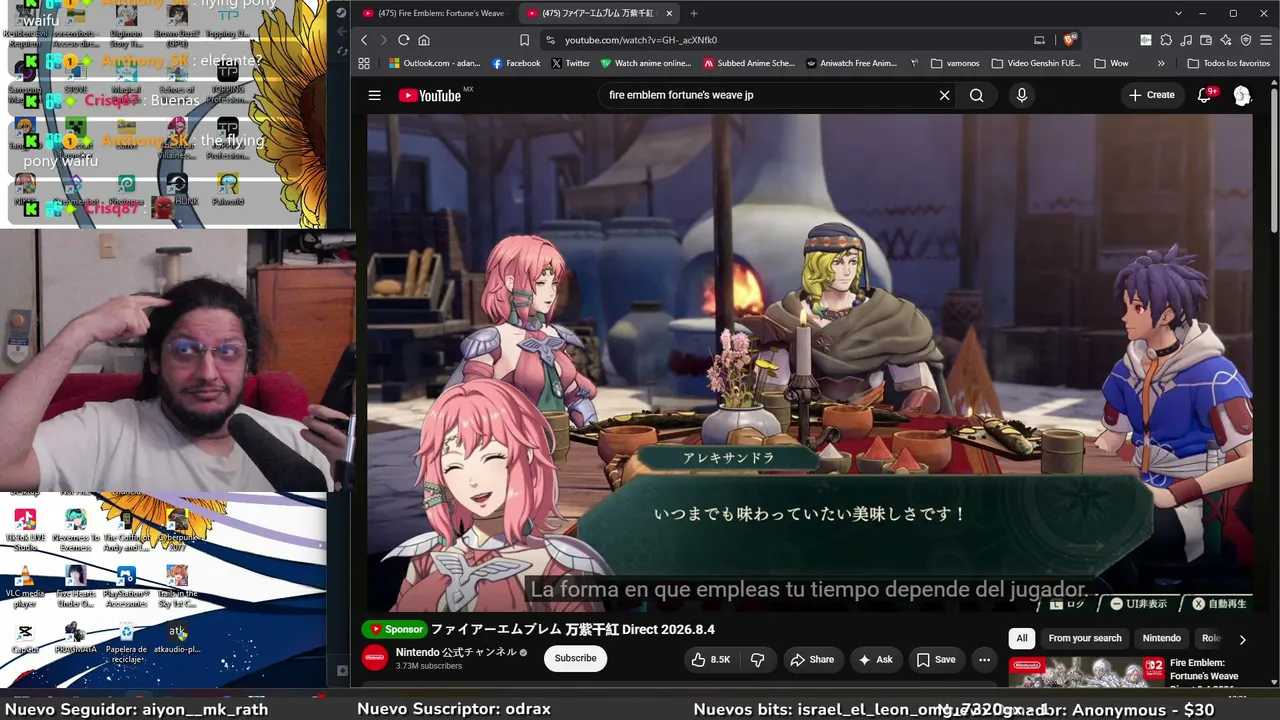Open the Fire Emblem: Fortune's Weave recommended thumbnail
The height and width of the screenshot is (720, 1280).
pyautogui.click(x=1086, y=672)
